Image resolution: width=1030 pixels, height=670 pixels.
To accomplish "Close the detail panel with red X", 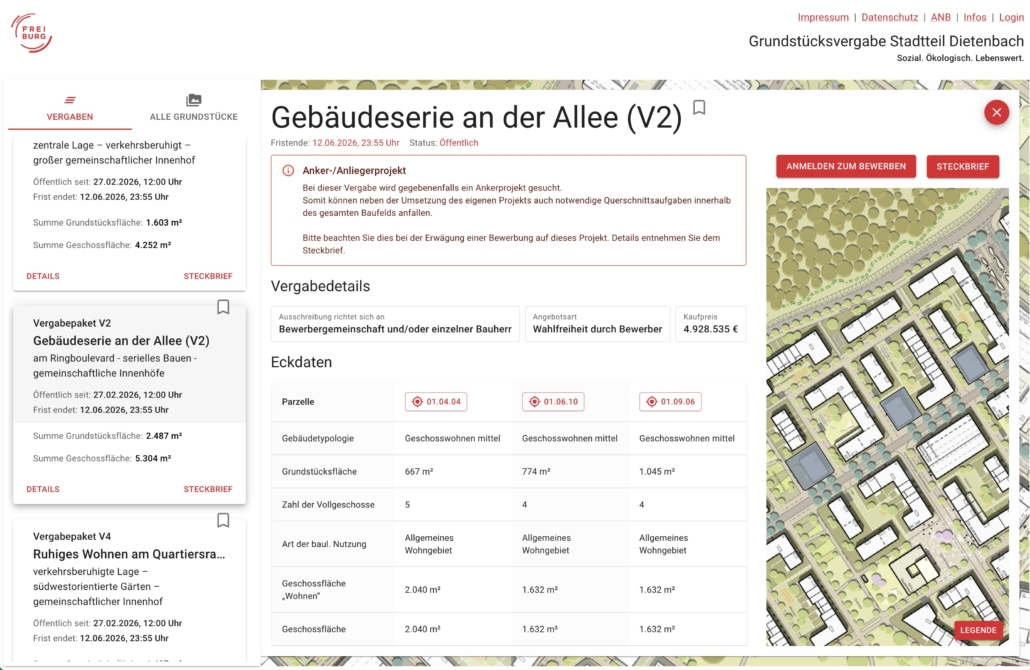I will pyautogui.click(x=996, y=113).
